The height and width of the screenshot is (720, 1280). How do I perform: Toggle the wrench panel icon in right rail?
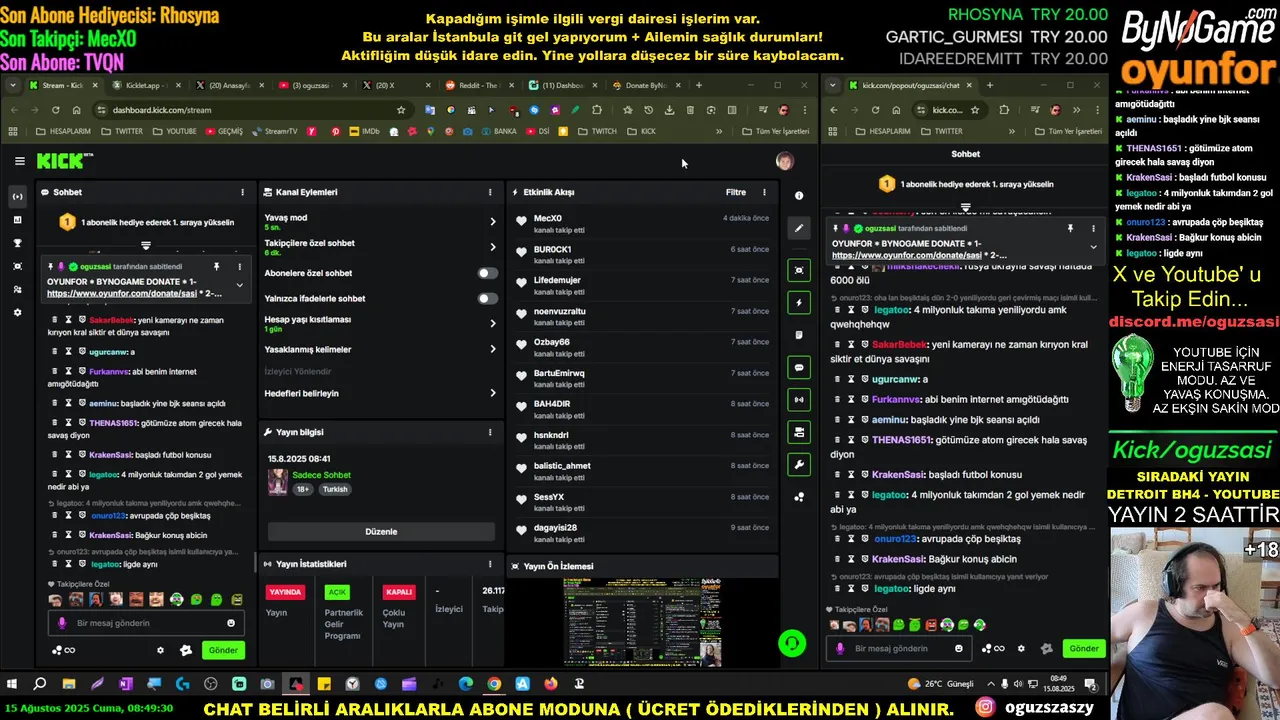[798, 465]
